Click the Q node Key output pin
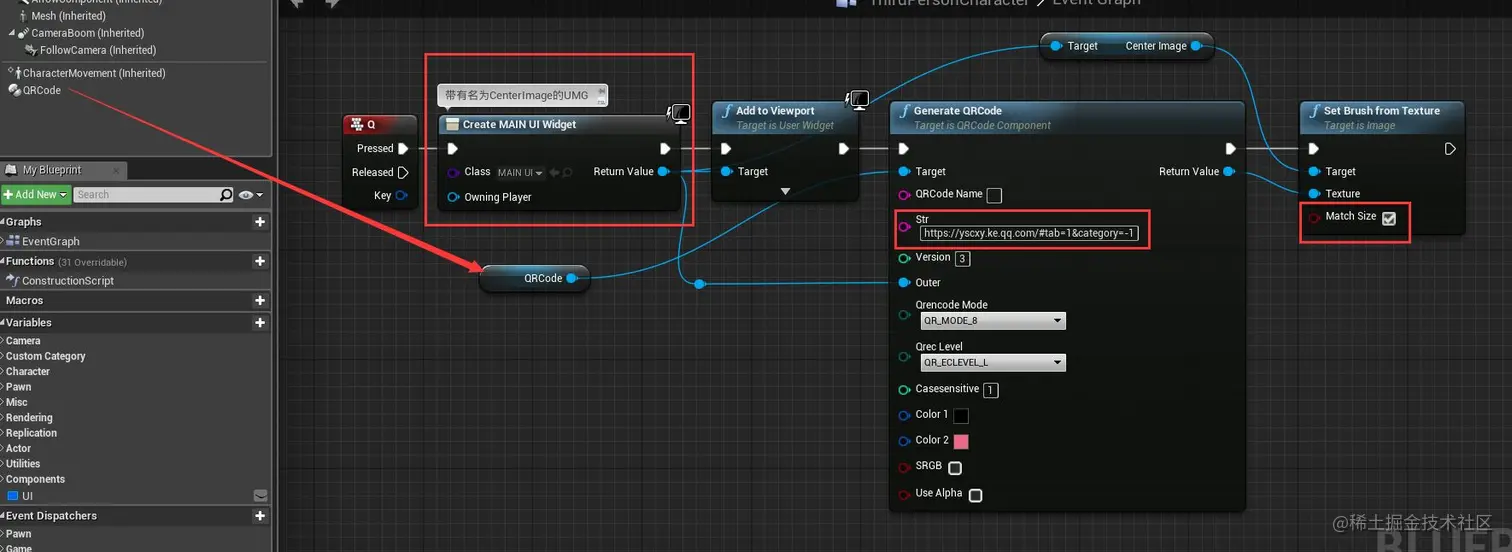Image resolution: width=1512 pixels, height=552 pixels. pos(402,196)
